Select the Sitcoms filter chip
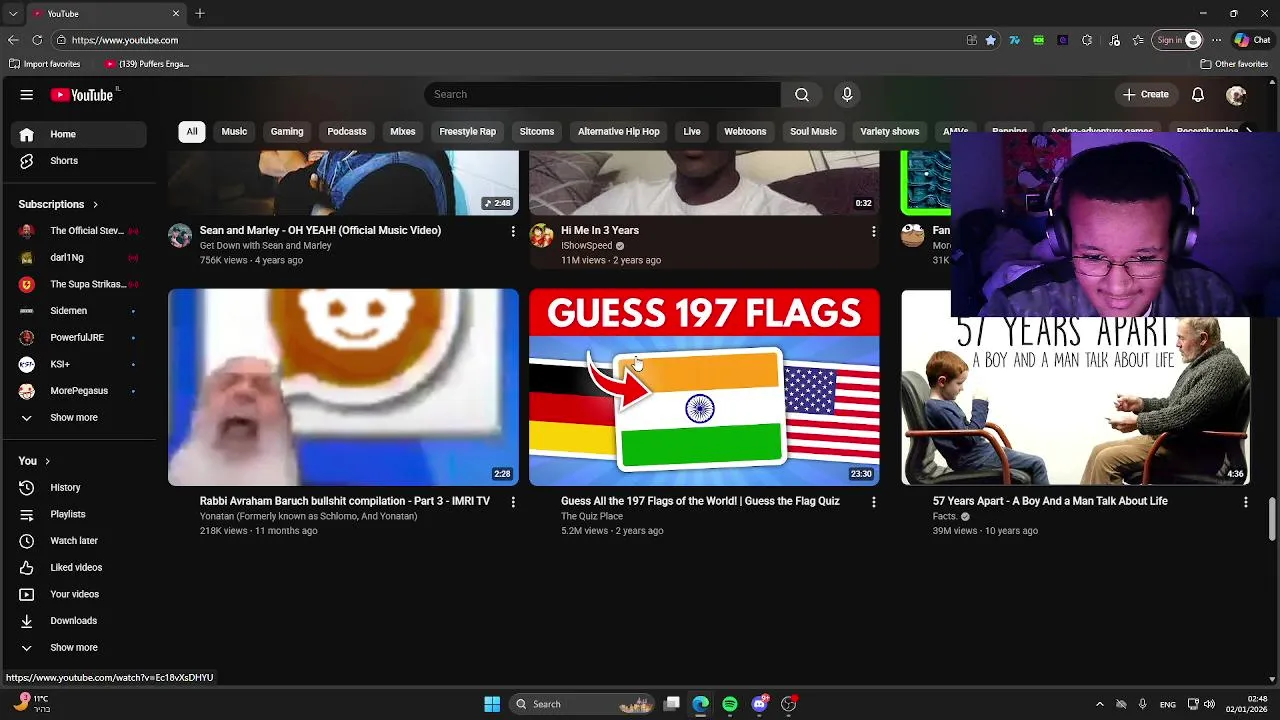 [x=537, y=131]
